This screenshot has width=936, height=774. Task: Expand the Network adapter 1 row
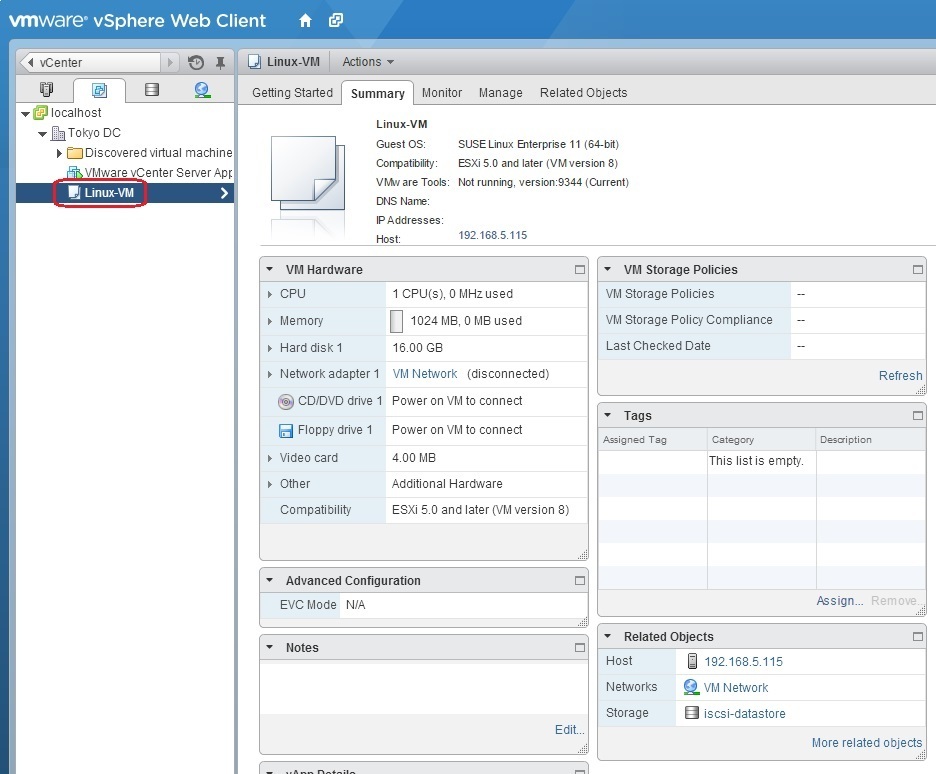click(270, 374)
